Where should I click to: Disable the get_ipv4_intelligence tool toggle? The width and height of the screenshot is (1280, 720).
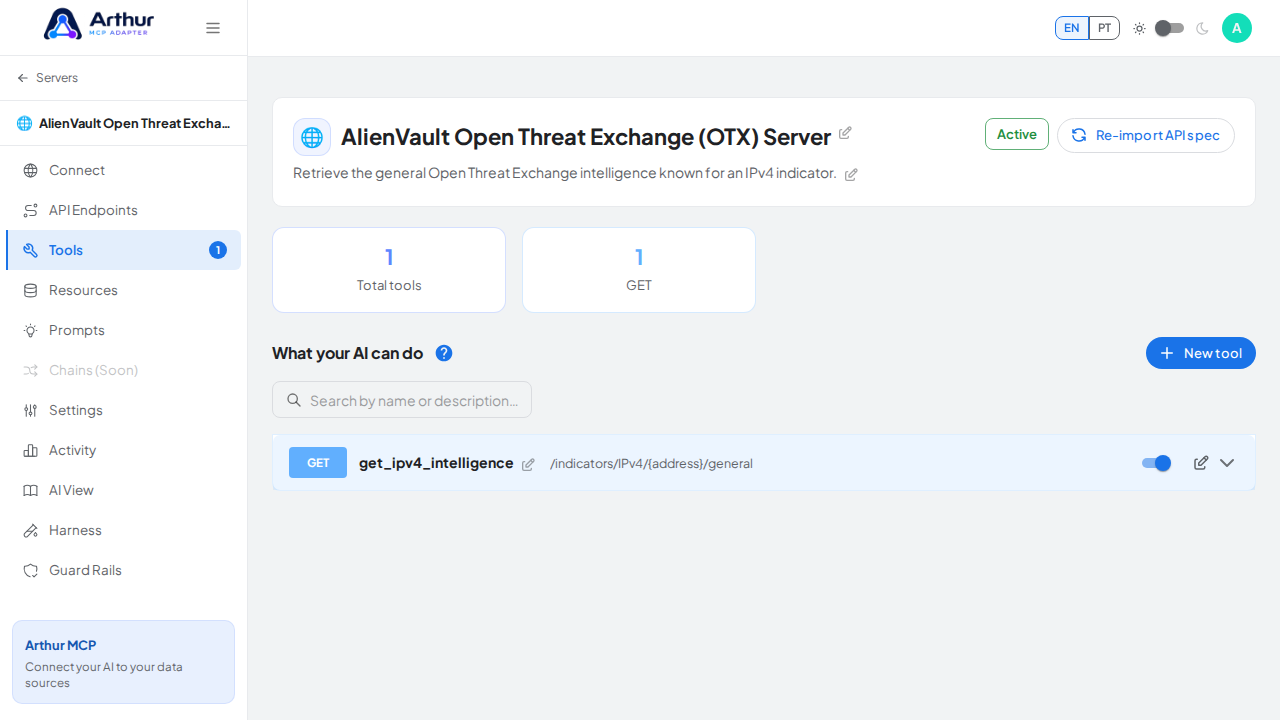click(x=1157, y=463)
